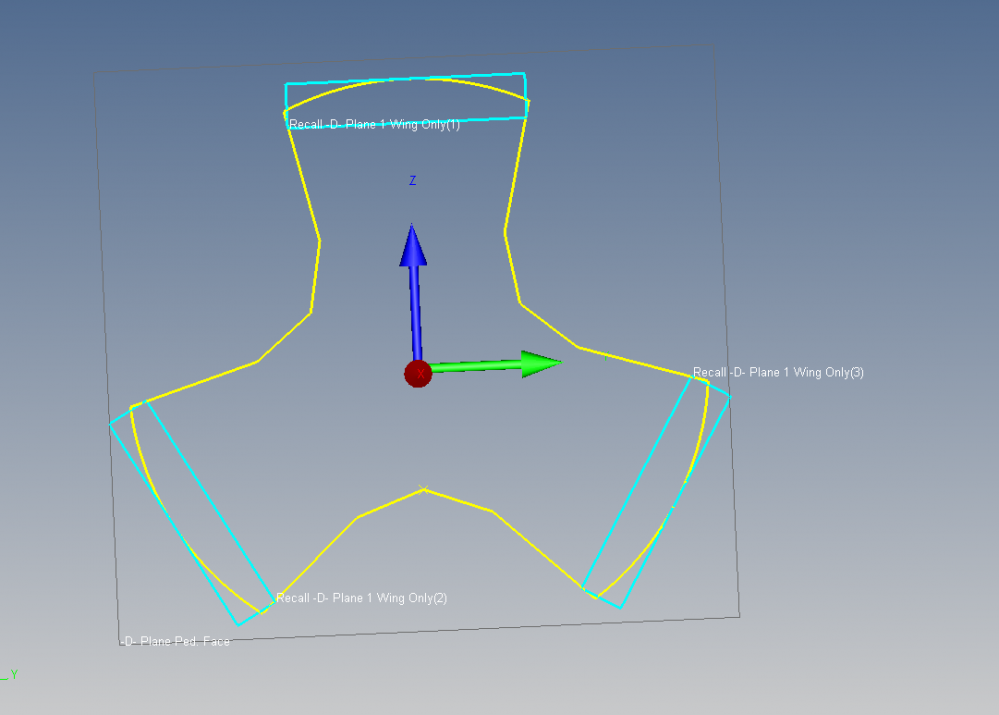Click the green Y axis arrowhead
This screenshot has height=715, width=999.
coord(542,363)
